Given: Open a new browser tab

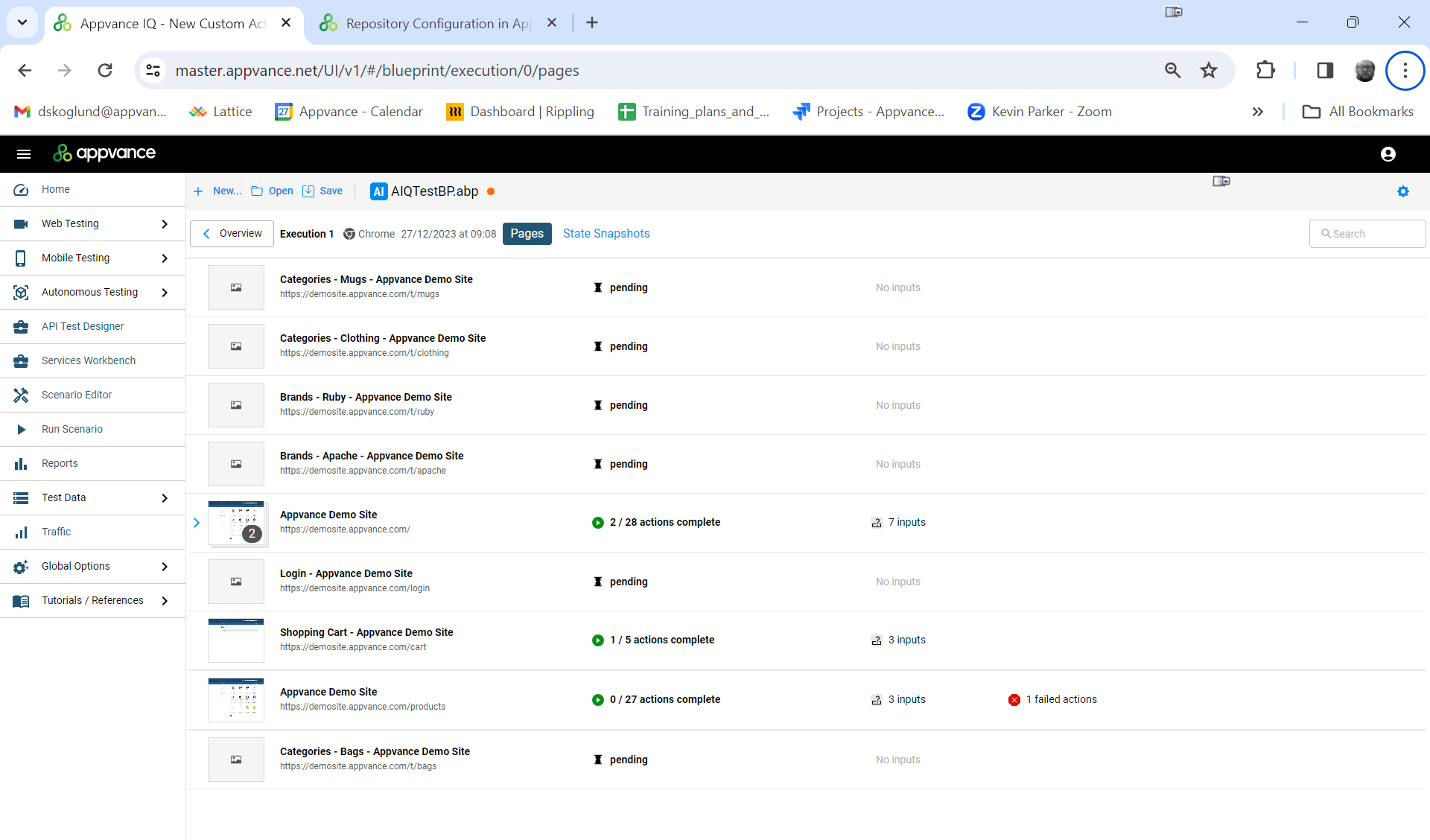Looking at the screenshot, I should 592,23.
